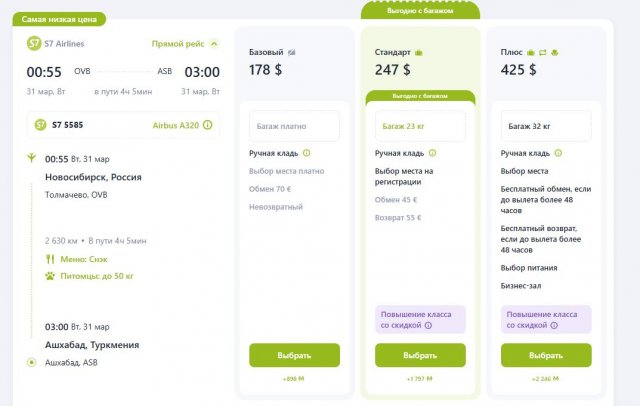
Task: Click the Багаж 23 кг box
Action: (x=420, y=127)
